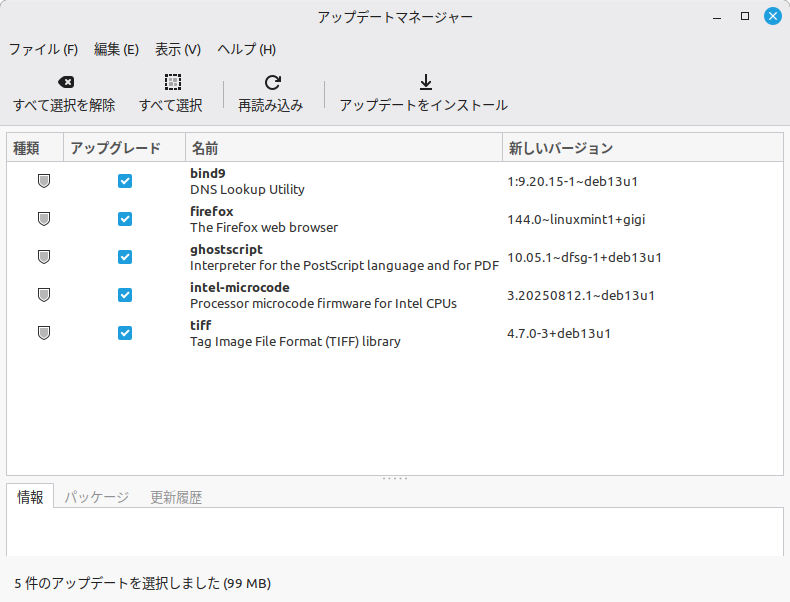Click the shield type icon for bind9
Viewport: 790px width, 602px height.
click(x=43, y=181)
